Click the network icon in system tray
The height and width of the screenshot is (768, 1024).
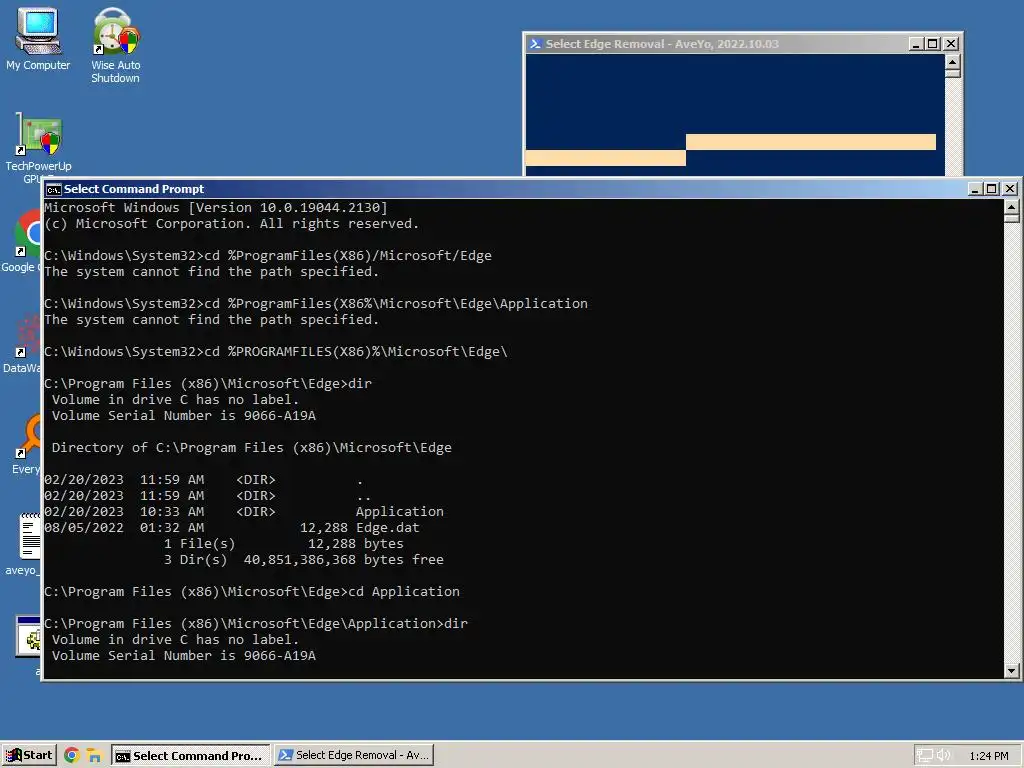(x=924, y=756)
